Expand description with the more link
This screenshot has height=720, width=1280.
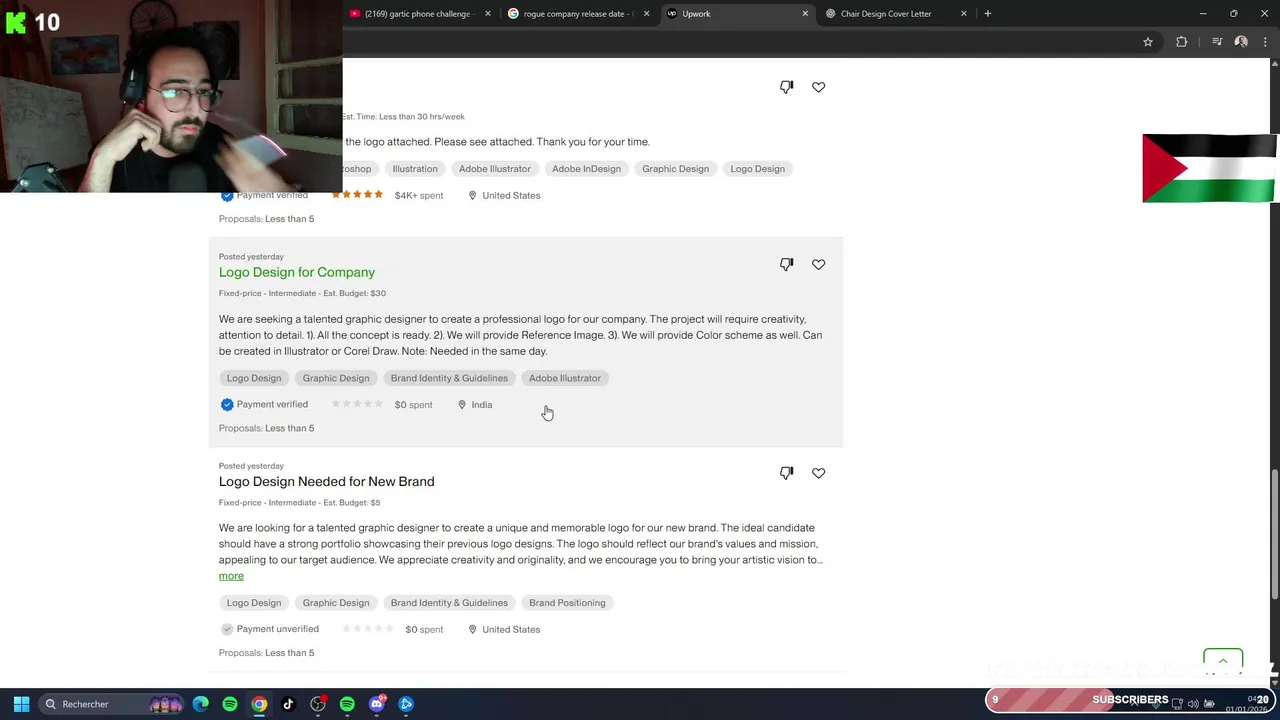(x=231, y=576)
